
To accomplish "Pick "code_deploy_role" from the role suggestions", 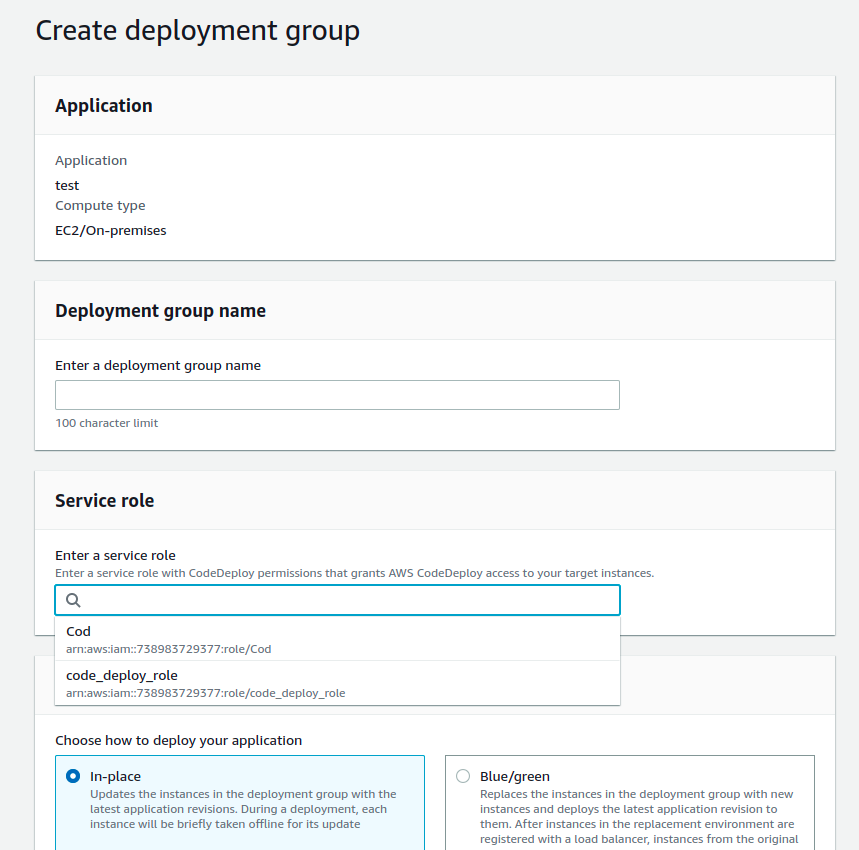I will 121,675.
